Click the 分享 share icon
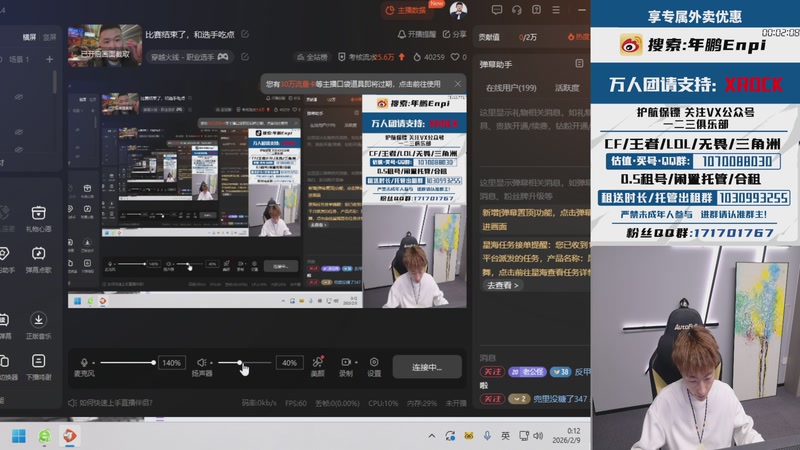The image size is (800, 450). click(x=446, y=34)
